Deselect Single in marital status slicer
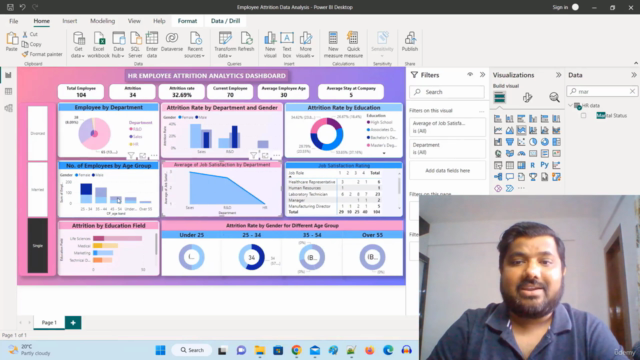640x360 pixels. coord(38,245)
